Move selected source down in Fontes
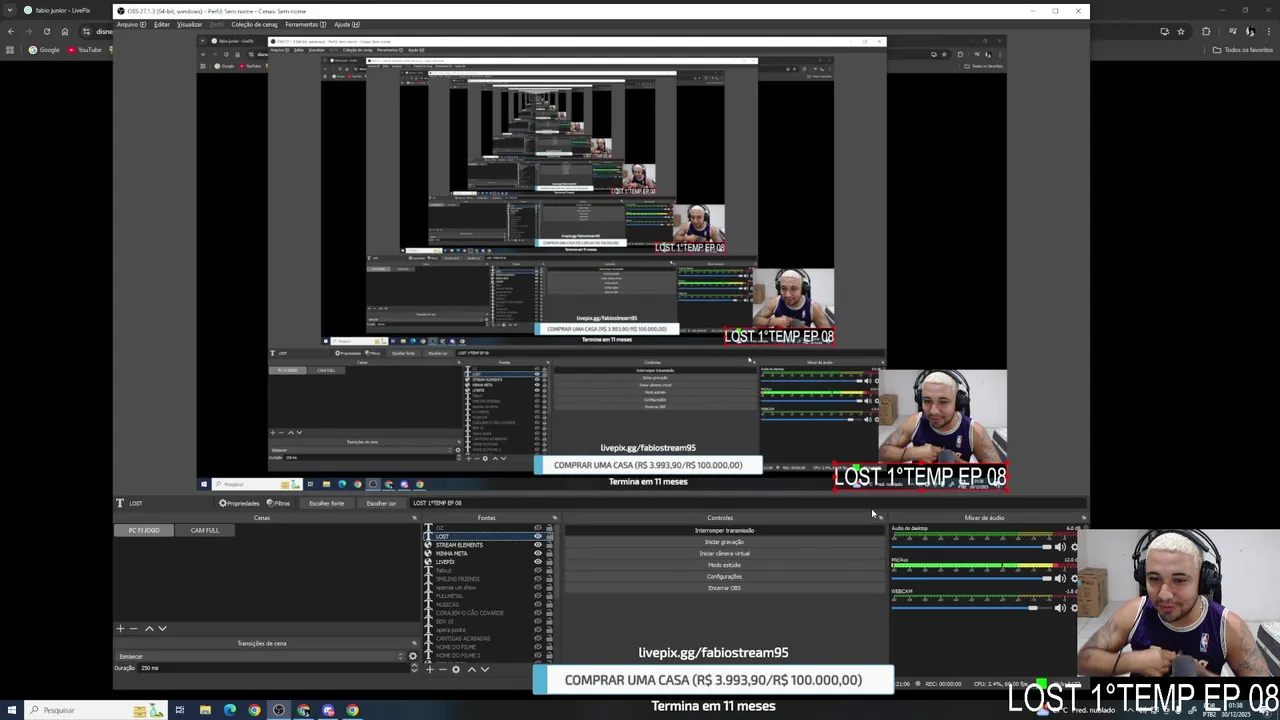This screenshot has width=1280, height=720. [x=485, y=669]
